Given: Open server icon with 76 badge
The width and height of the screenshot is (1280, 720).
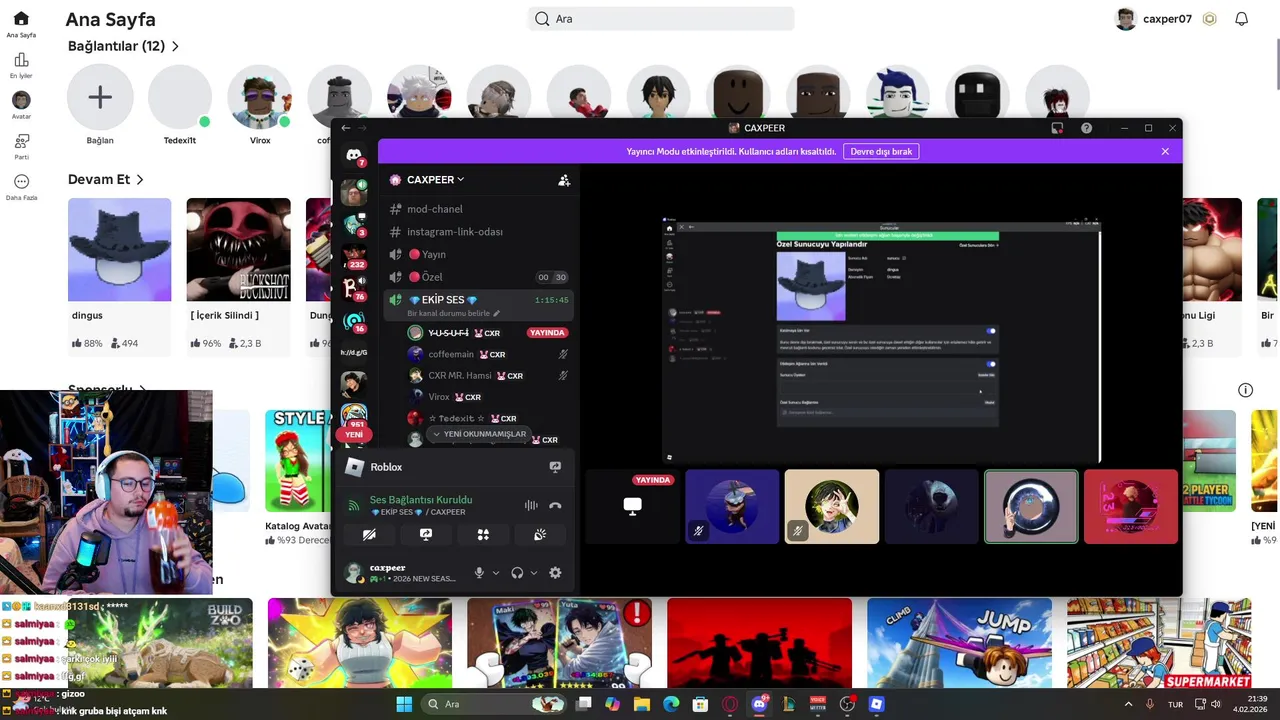Looking at the screenshot, I should click(354, 289).
